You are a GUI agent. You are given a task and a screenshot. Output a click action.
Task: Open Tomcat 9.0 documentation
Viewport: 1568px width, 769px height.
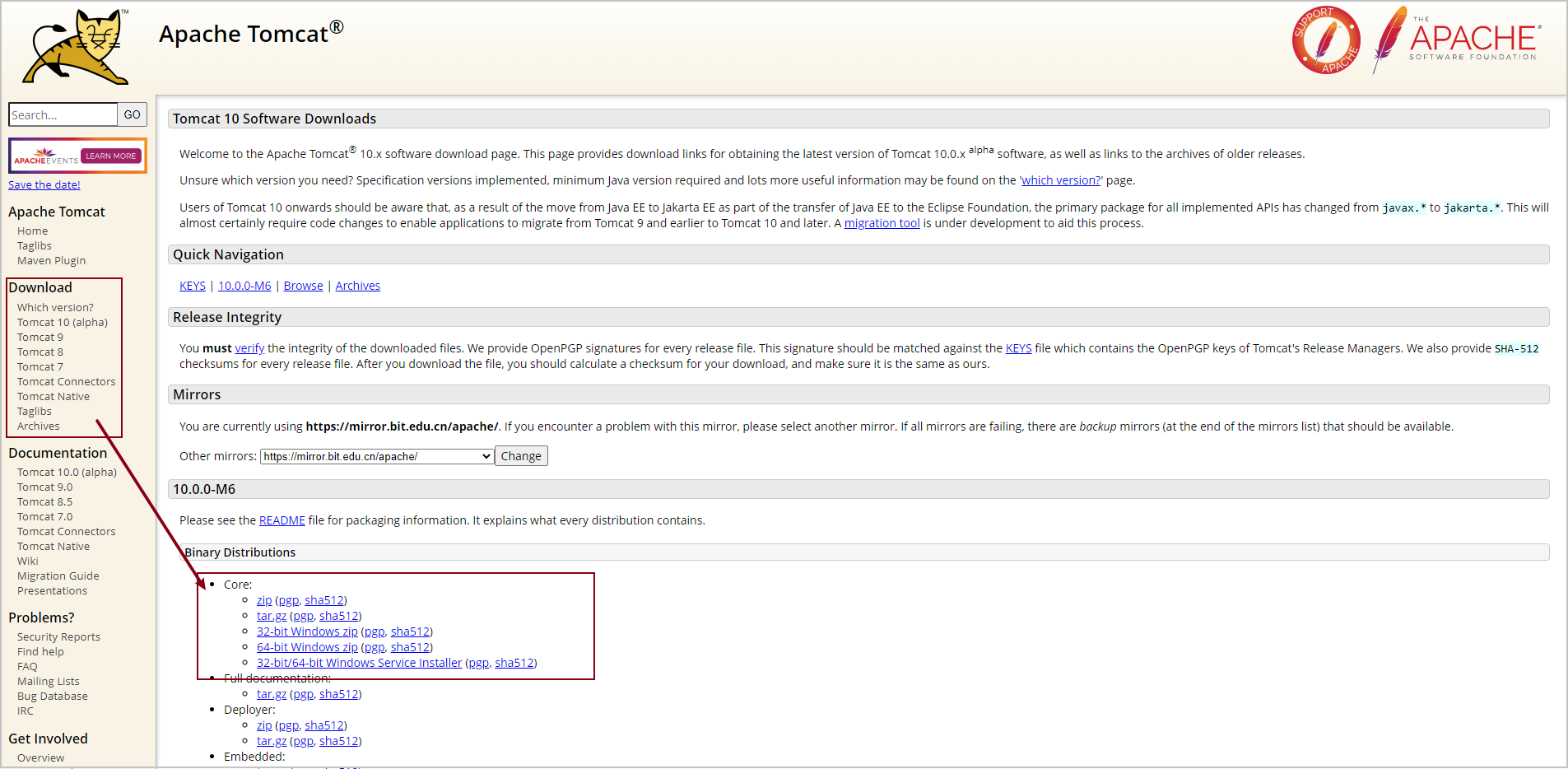coord(45,487)
